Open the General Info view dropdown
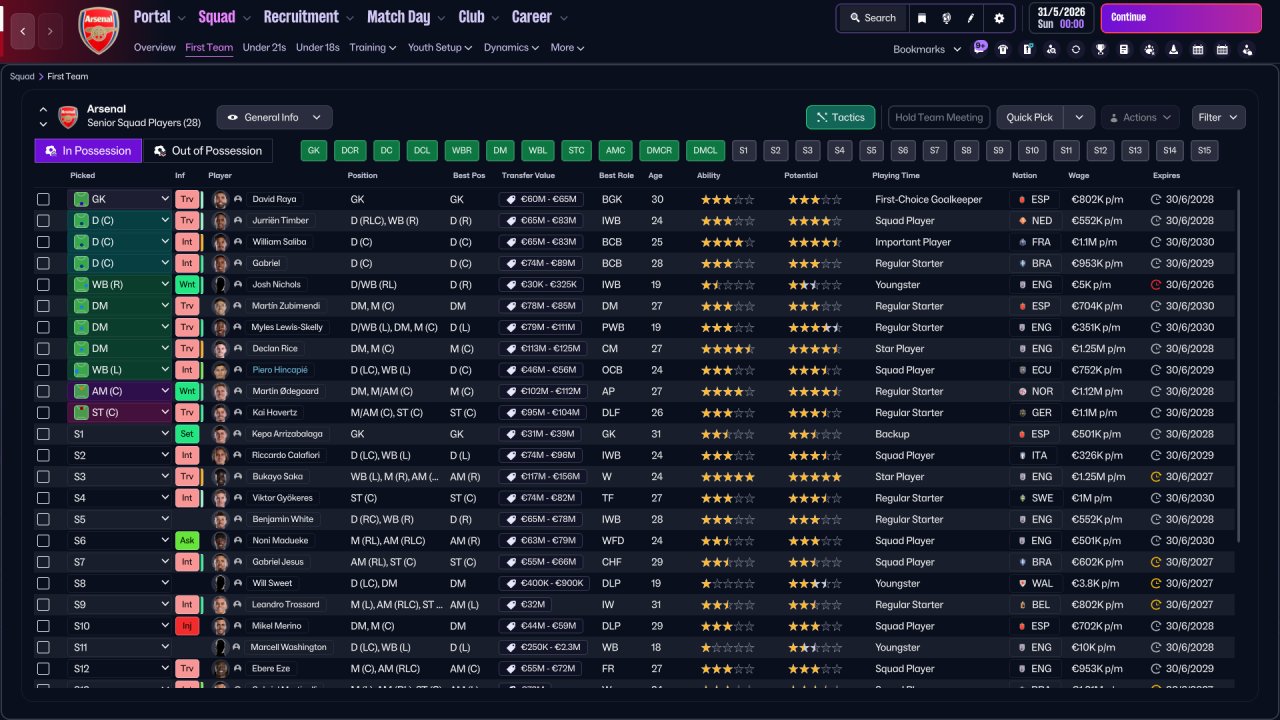The height and width of the screenshot is (720, 1280). 275,117
